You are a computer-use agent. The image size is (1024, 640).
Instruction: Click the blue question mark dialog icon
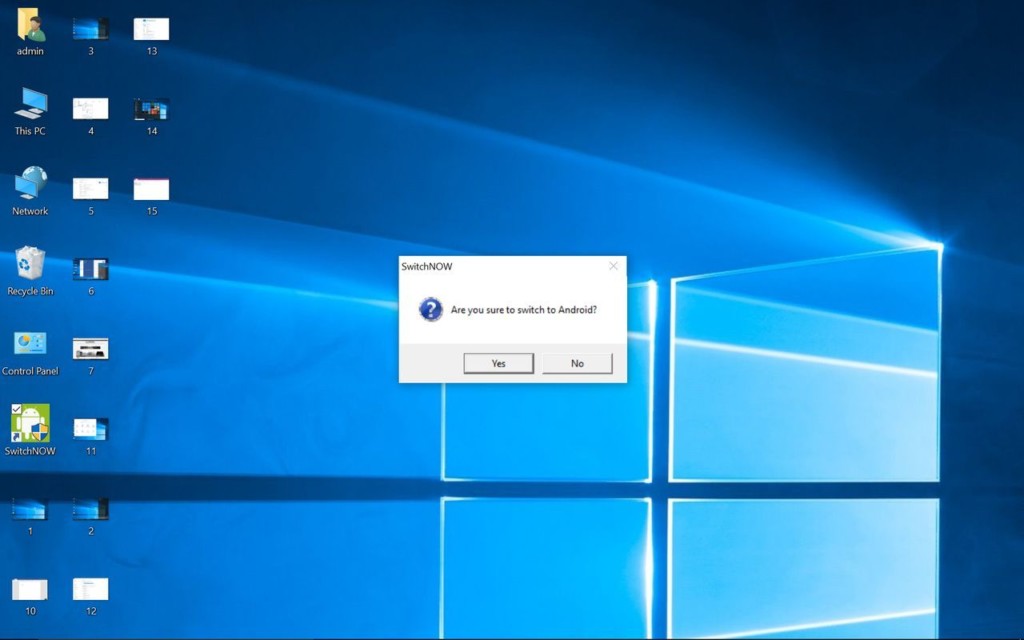coord(430,309)
